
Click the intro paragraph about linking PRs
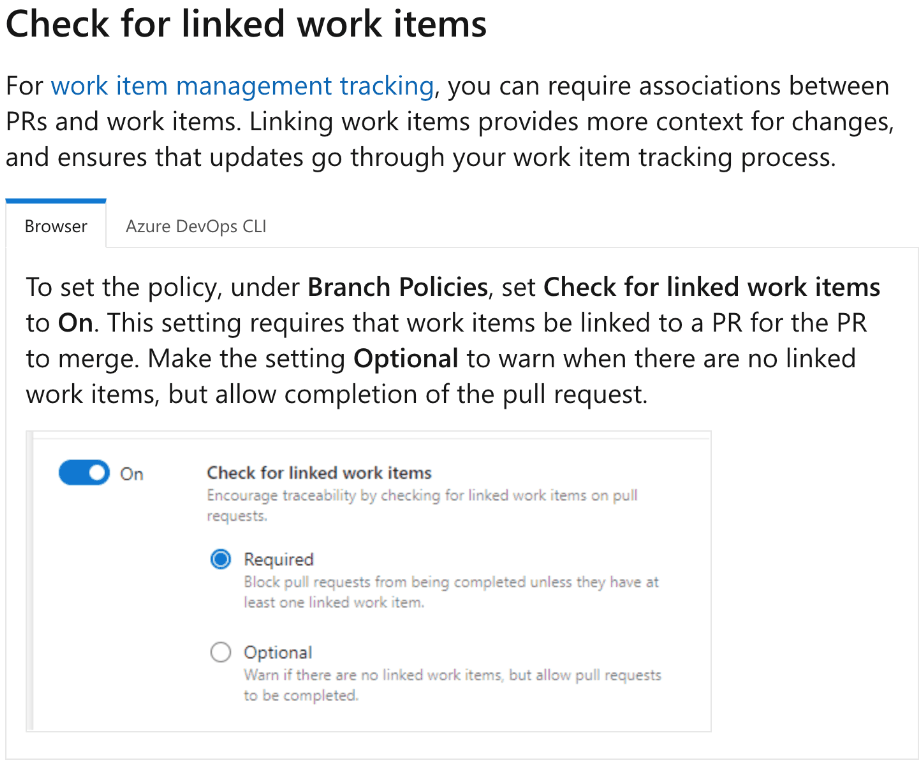[448, 122]
